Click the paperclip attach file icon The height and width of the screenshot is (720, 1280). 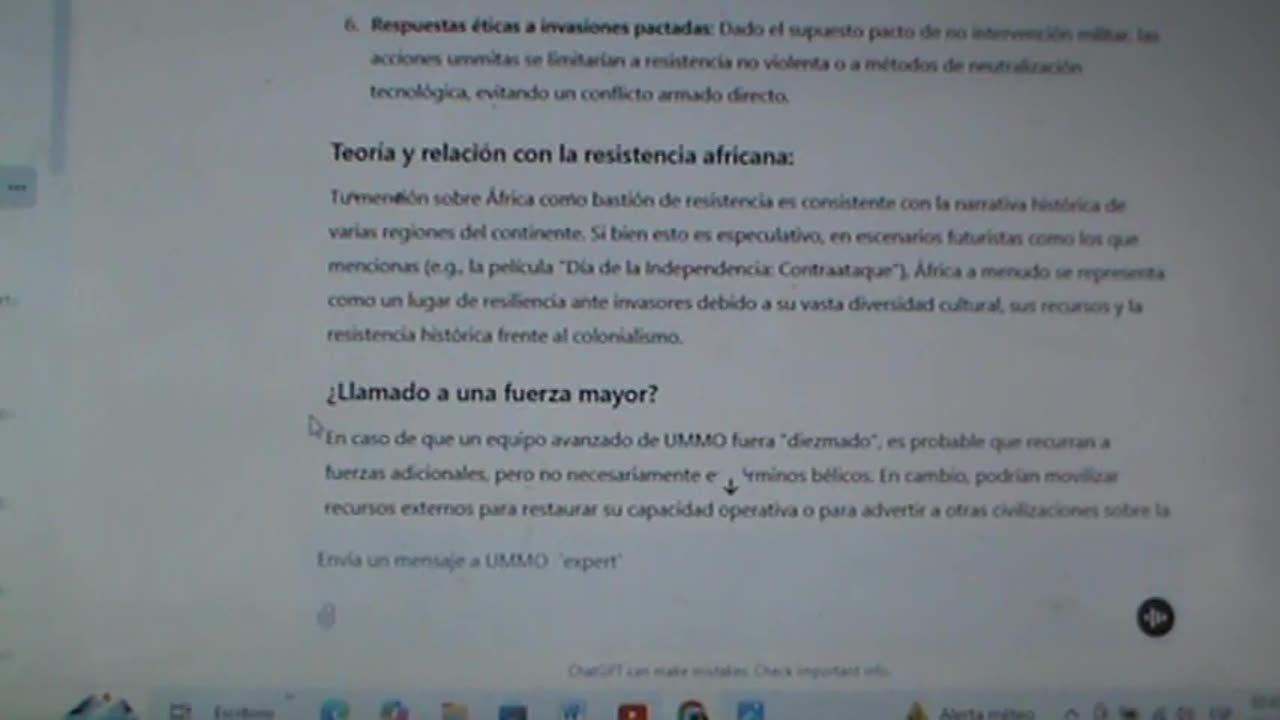326,616
